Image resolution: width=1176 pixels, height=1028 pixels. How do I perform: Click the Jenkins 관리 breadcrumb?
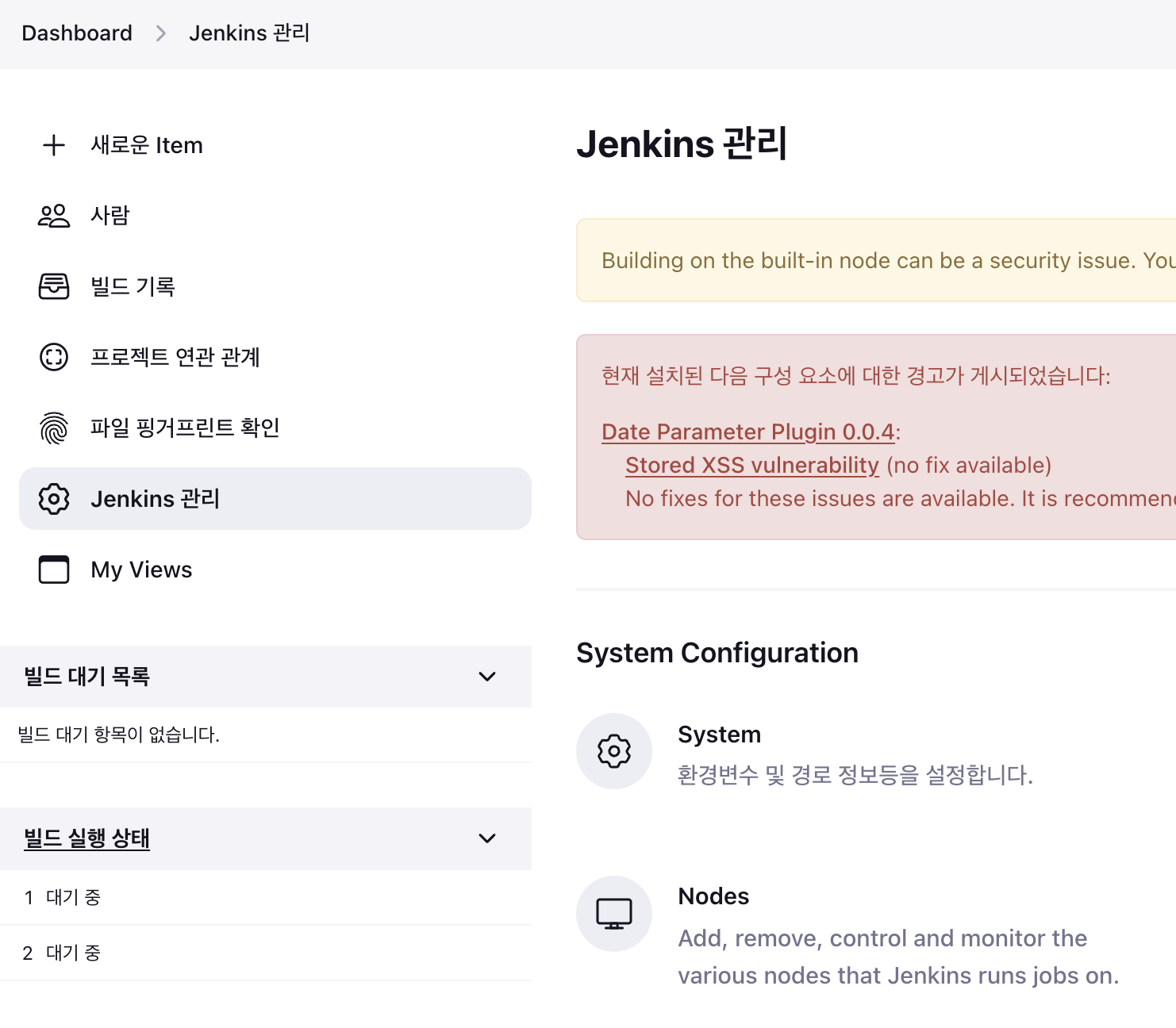(x=249, y=33)
